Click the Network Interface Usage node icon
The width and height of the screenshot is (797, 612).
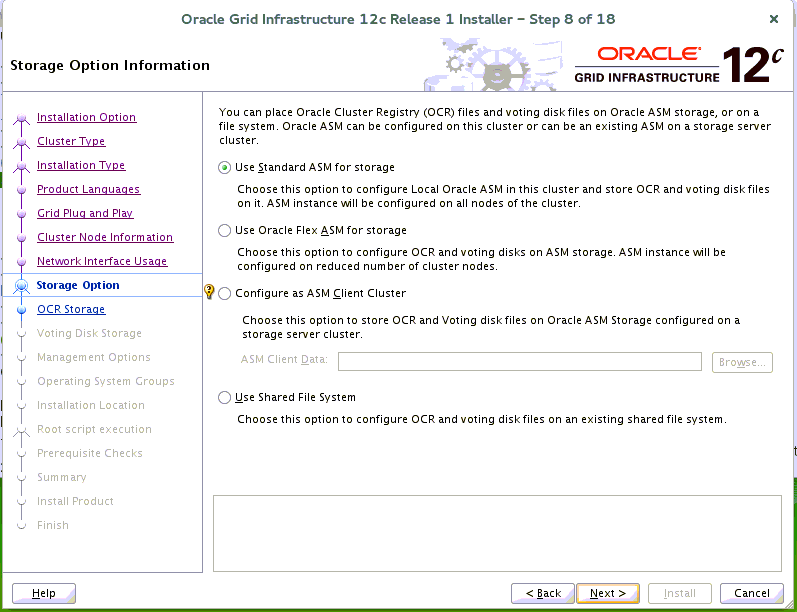click(21, 262)
